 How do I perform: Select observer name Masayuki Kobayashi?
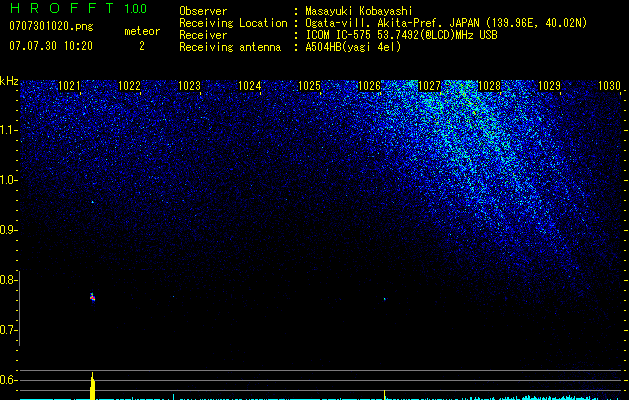click(359, 11)
